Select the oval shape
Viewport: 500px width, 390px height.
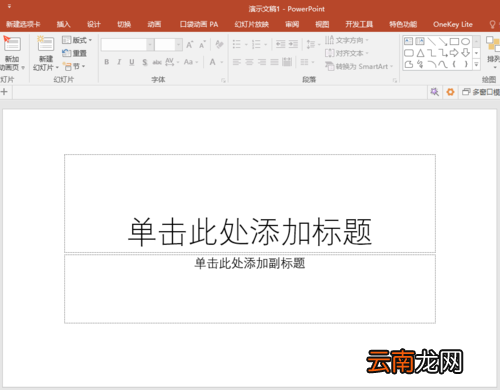click(x=465, y=41)
